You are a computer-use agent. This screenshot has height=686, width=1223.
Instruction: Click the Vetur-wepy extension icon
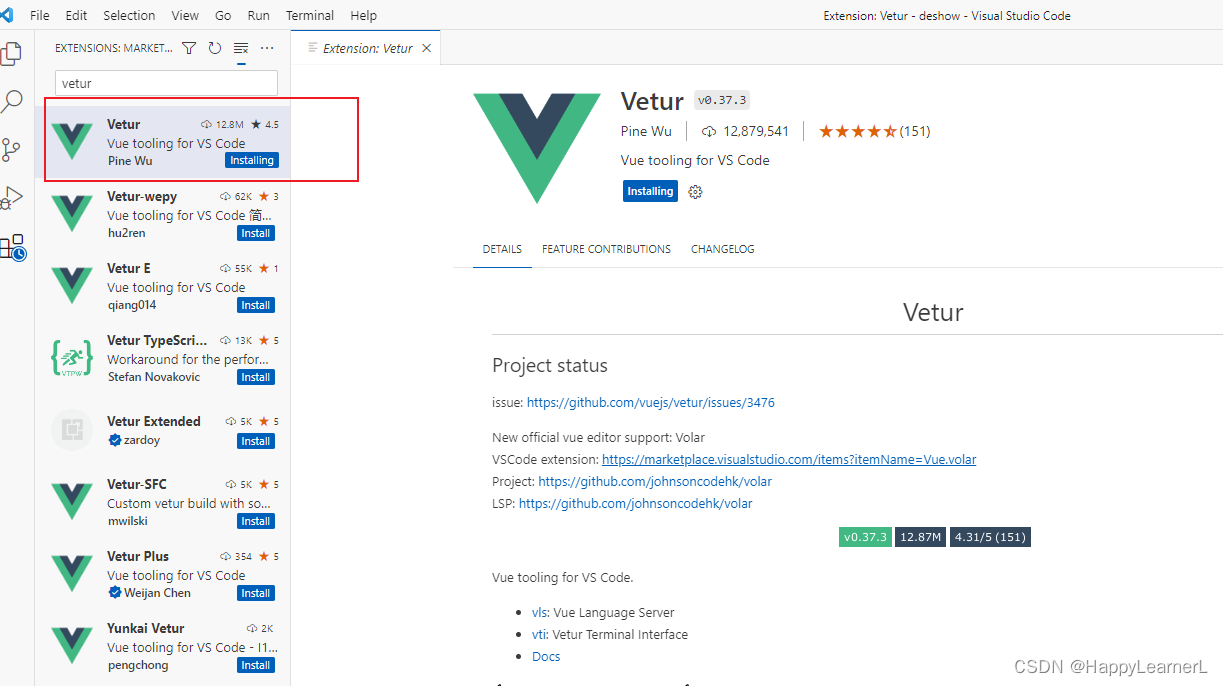pyautogui.click(x=72, y=213)
